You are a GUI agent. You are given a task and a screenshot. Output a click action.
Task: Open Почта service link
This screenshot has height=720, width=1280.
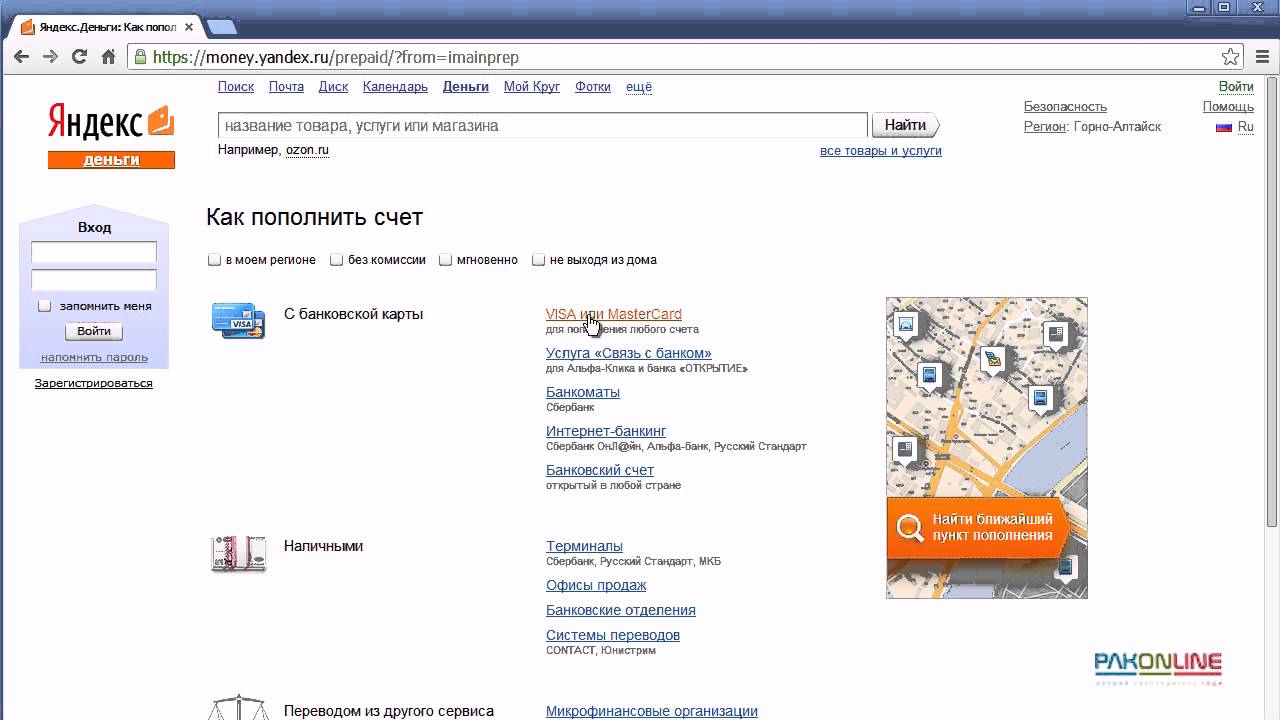tap(286, 87)
